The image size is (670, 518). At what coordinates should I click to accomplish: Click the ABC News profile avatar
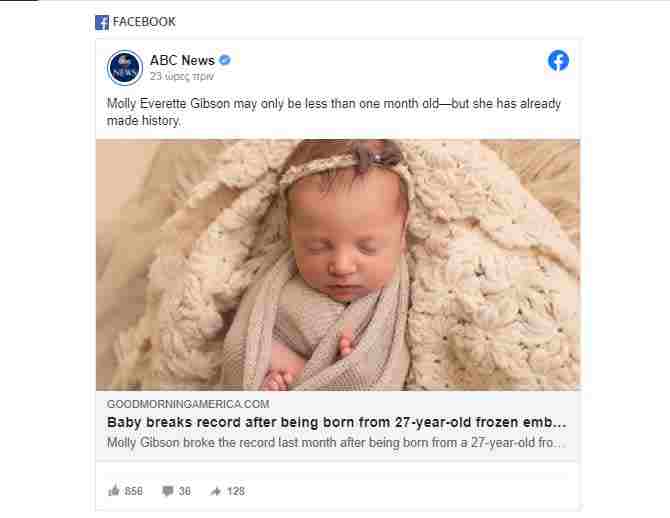125,68
